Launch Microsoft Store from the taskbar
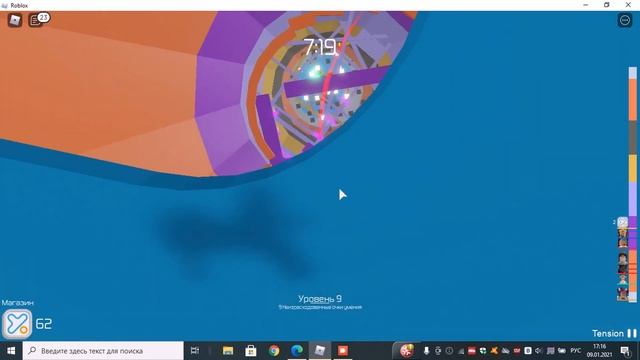Screen dimensions: 640x360 click(x=251, y=351)
